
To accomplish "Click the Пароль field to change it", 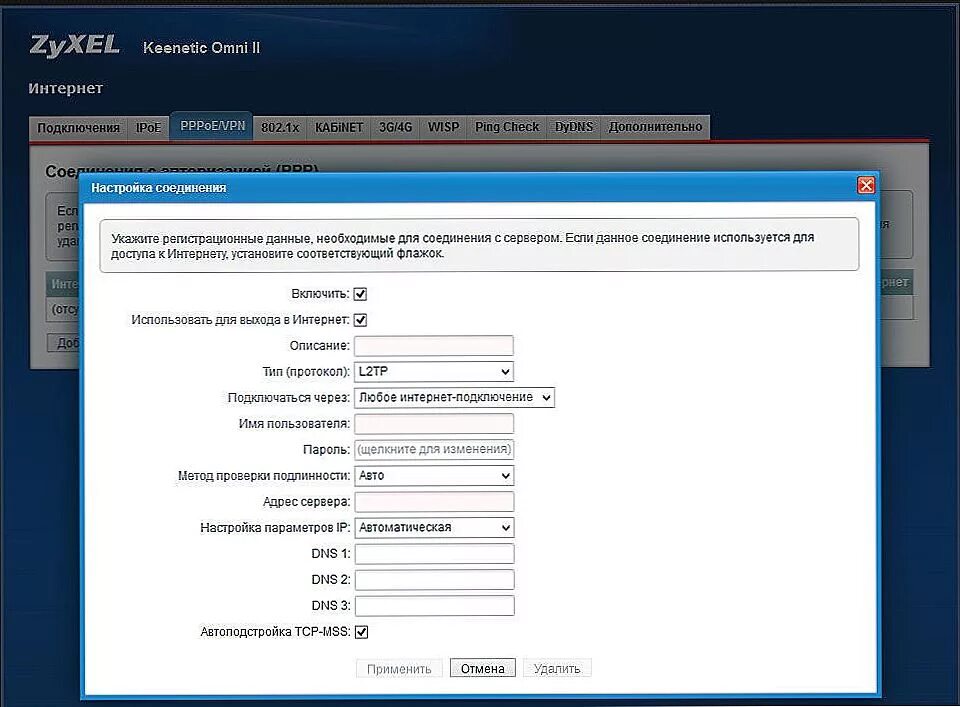I will pyautogui.click(x=434, y=449).
